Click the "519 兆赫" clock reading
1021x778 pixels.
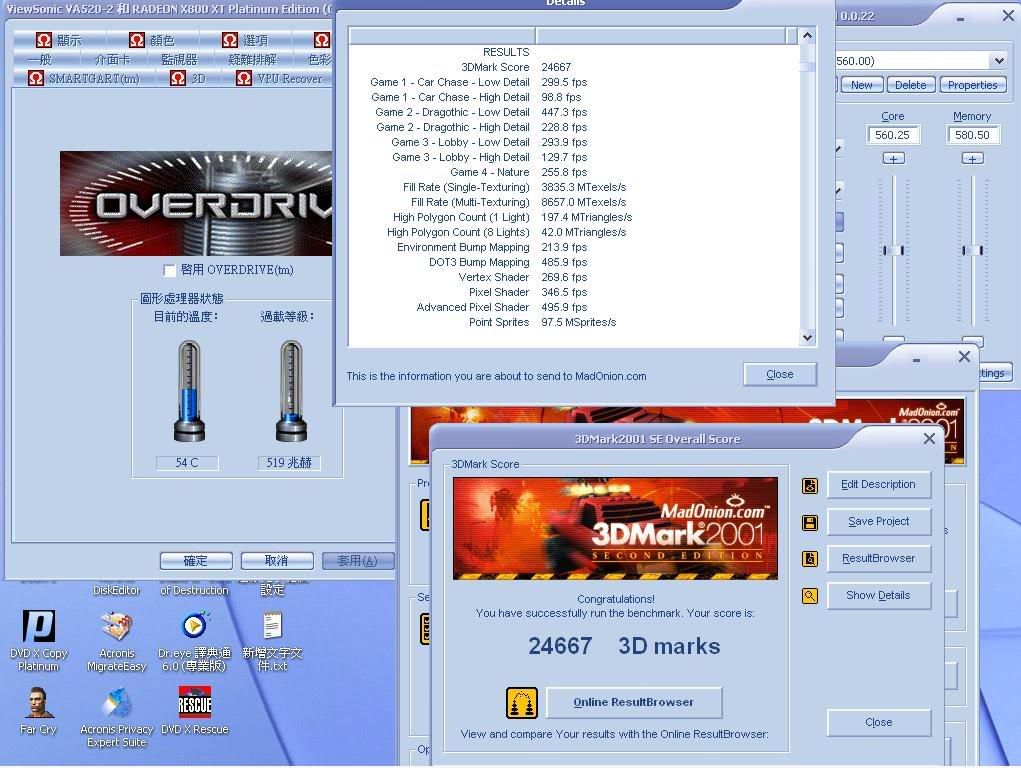[x=288, y=462]
